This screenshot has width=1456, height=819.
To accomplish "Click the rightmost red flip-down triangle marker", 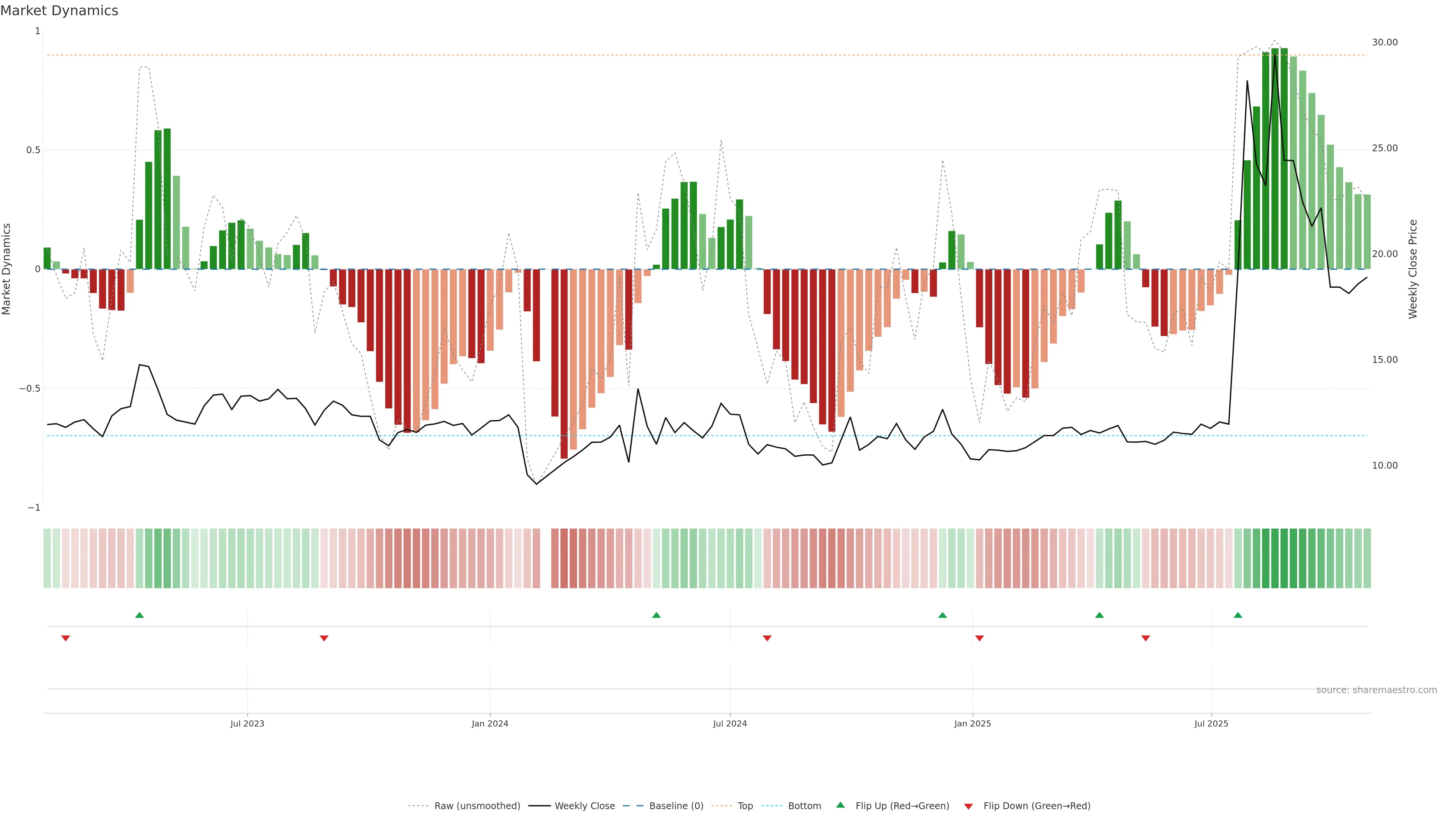I will (1146, 638).
